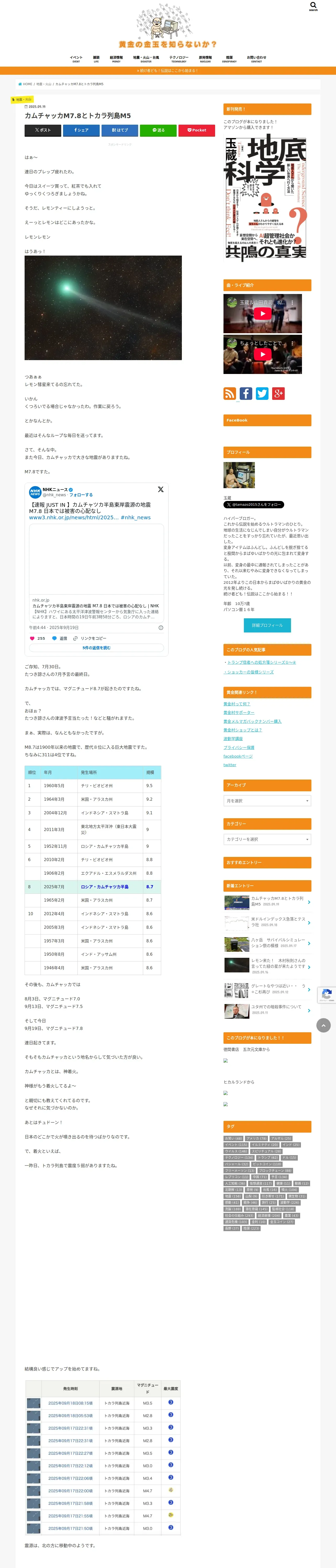Send via LINE with 送る button

[x=159, y=130]
